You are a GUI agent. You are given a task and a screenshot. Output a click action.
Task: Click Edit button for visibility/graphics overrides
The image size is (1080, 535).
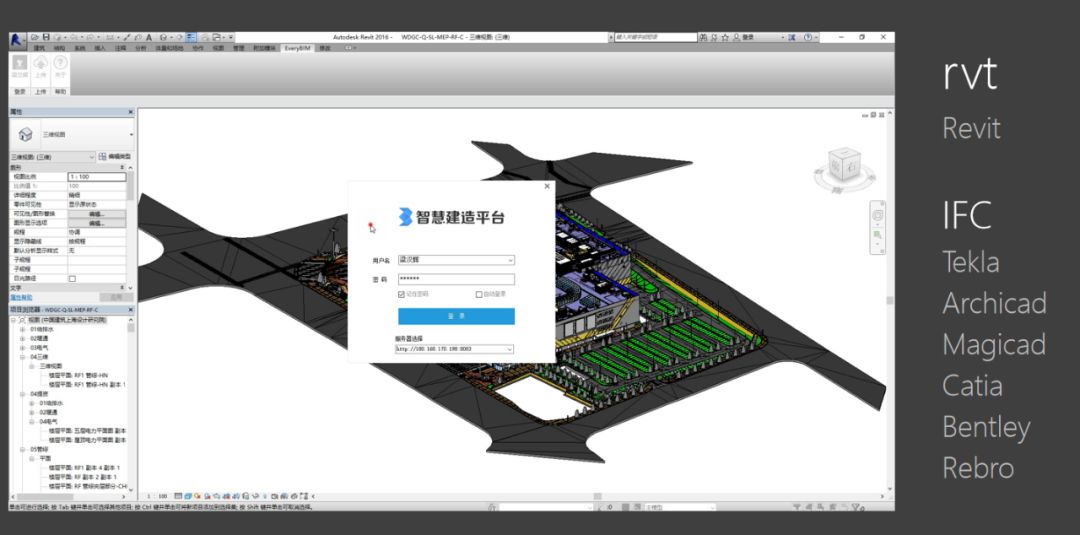click(96, 214)
